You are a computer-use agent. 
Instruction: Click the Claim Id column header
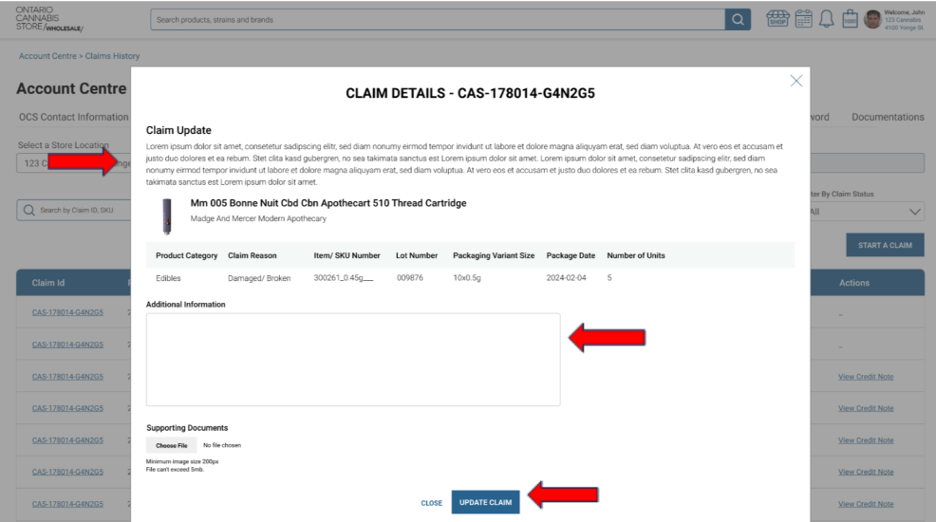pos(48,283)
